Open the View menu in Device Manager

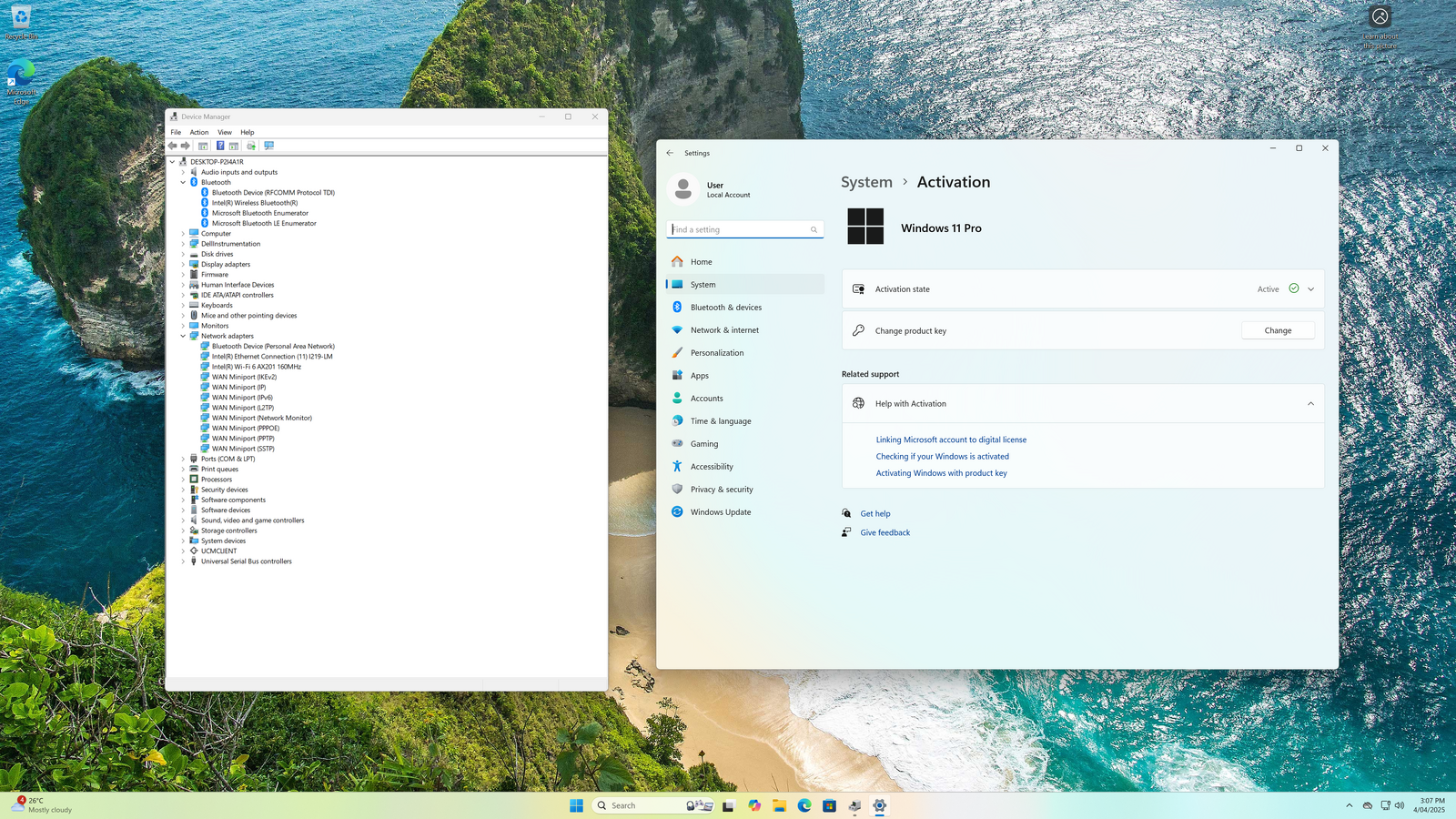click(225, 132)
